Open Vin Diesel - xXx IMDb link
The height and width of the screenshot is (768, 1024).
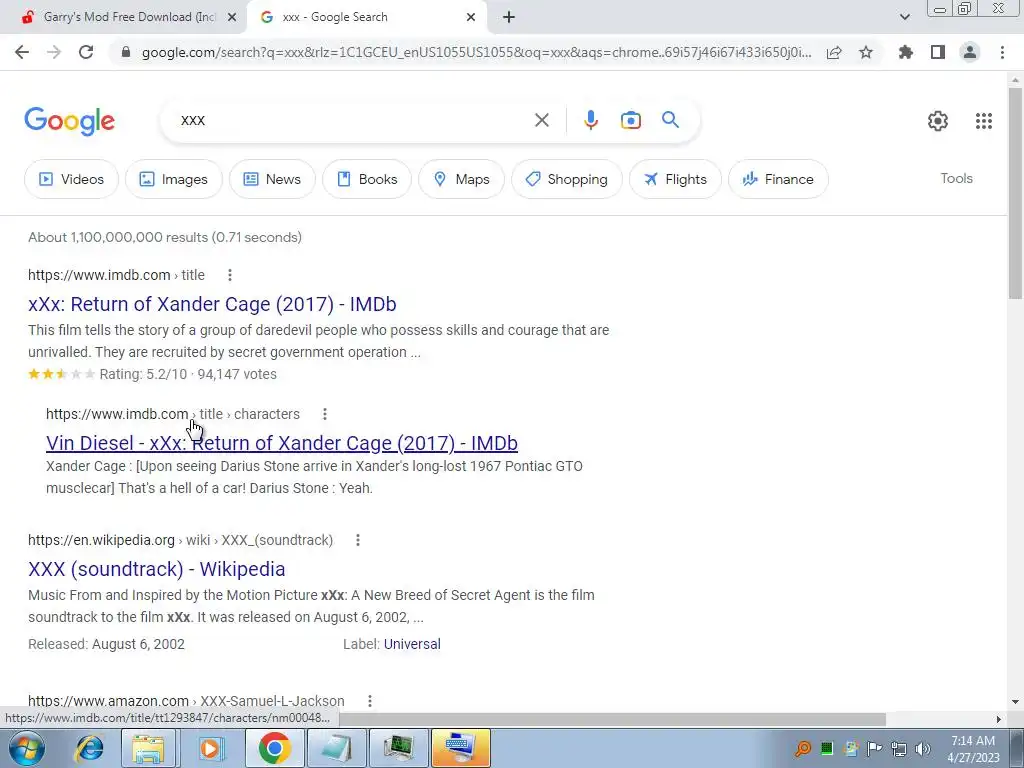point(281,443)
